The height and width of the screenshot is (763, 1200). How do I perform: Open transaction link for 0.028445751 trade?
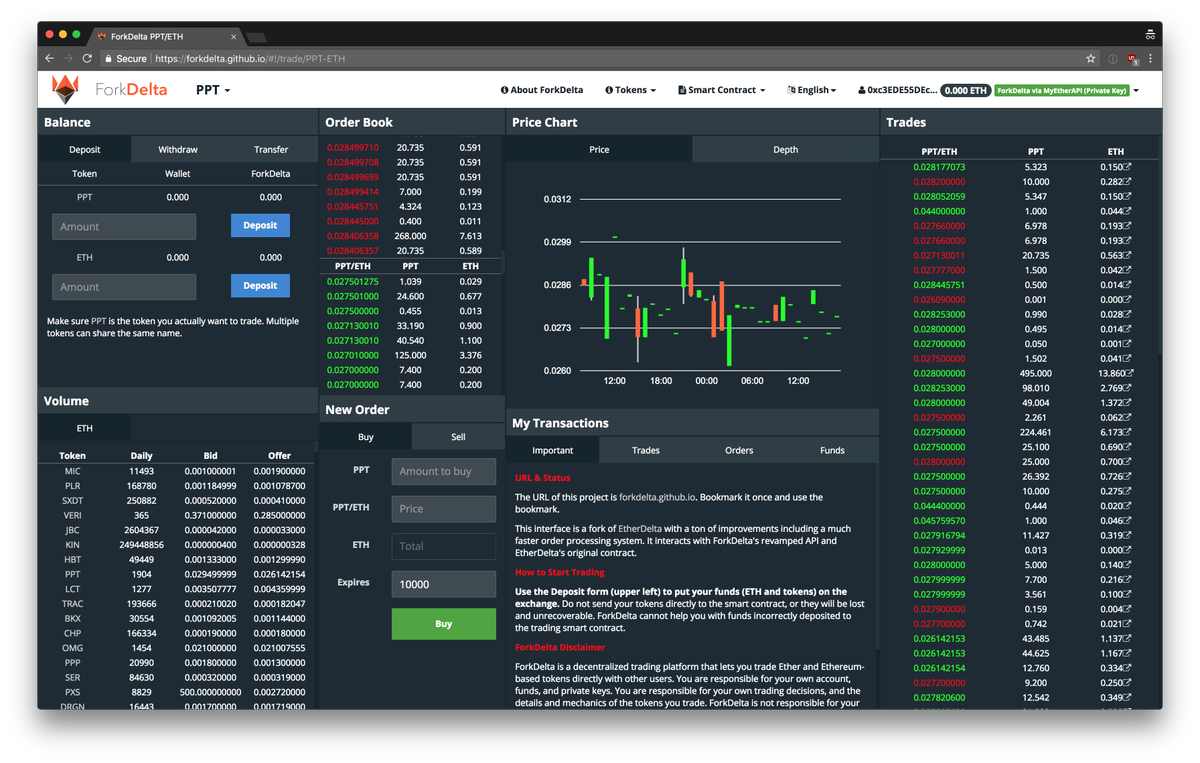click(x=1128, y=285)
